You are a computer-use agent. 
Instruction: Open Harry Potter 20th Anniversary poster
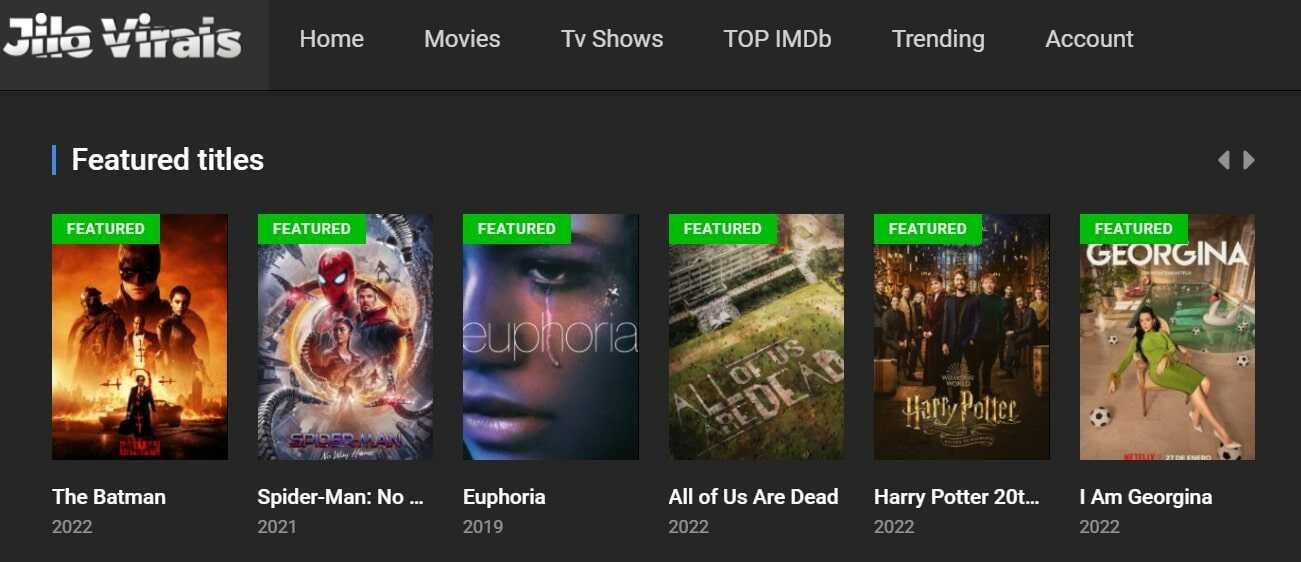click(962, 337)
